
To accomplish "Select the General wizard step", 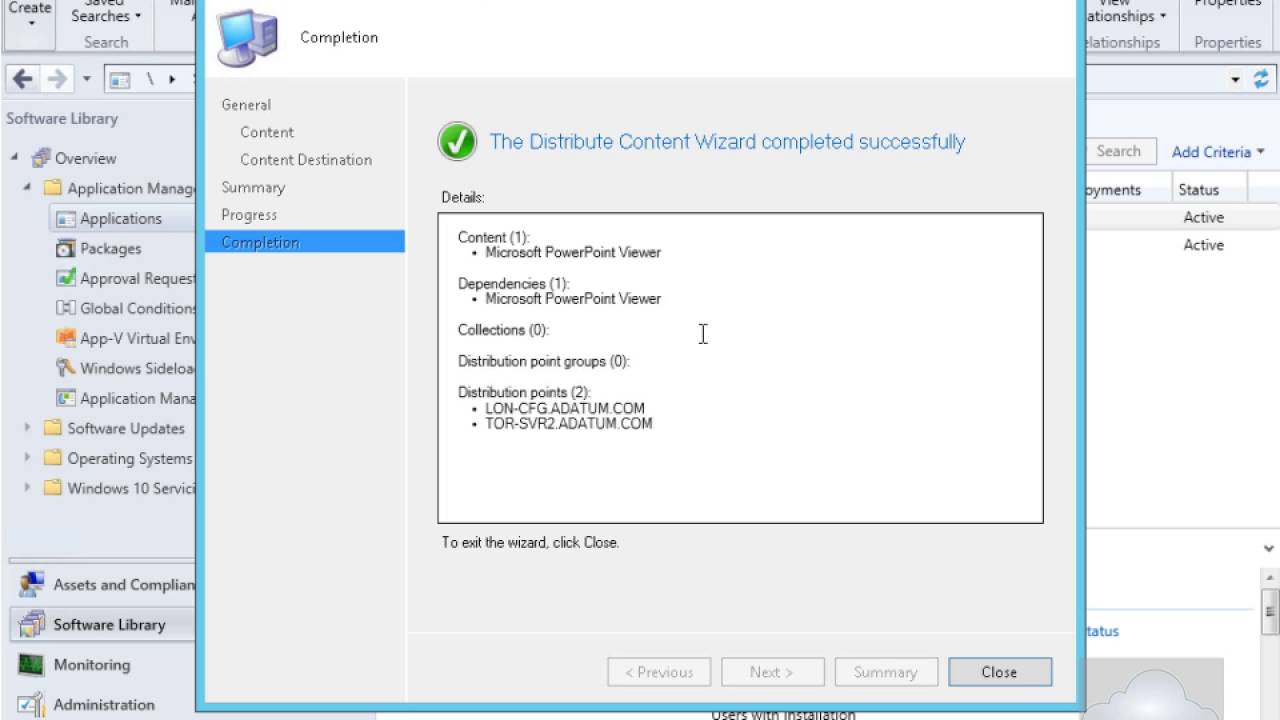I will coord(246,105).
